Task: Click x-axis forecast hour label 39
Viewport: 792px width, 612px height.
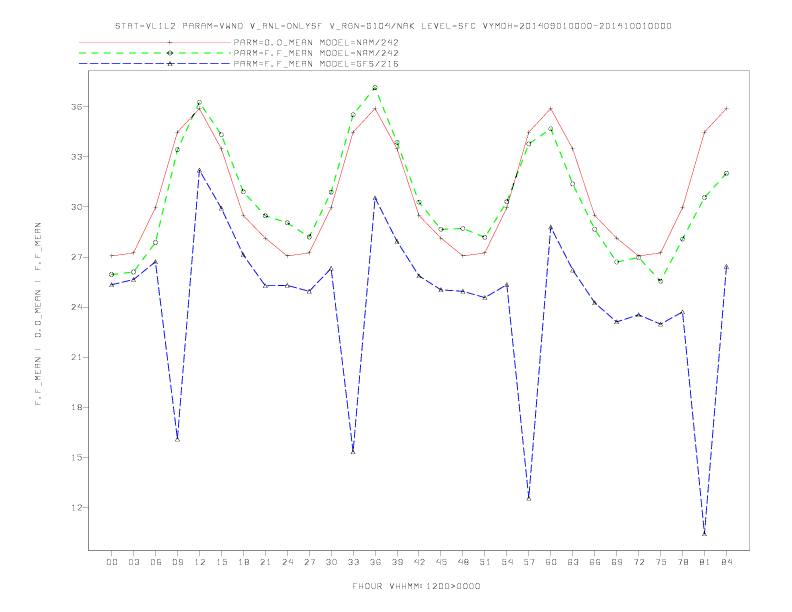Action: click(x=397, y=562)
